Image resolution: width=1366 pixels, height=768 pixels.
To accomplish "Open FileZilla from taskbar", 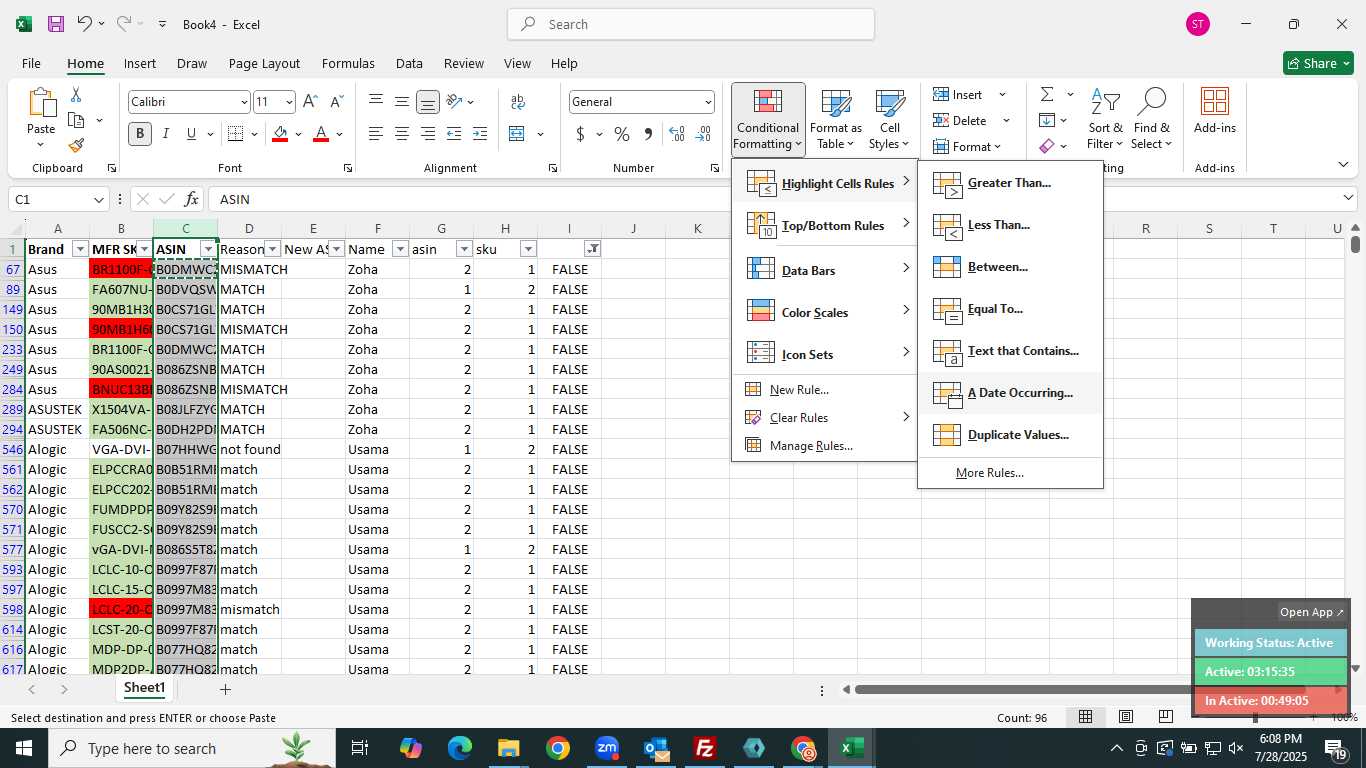I will pos(705,748).
